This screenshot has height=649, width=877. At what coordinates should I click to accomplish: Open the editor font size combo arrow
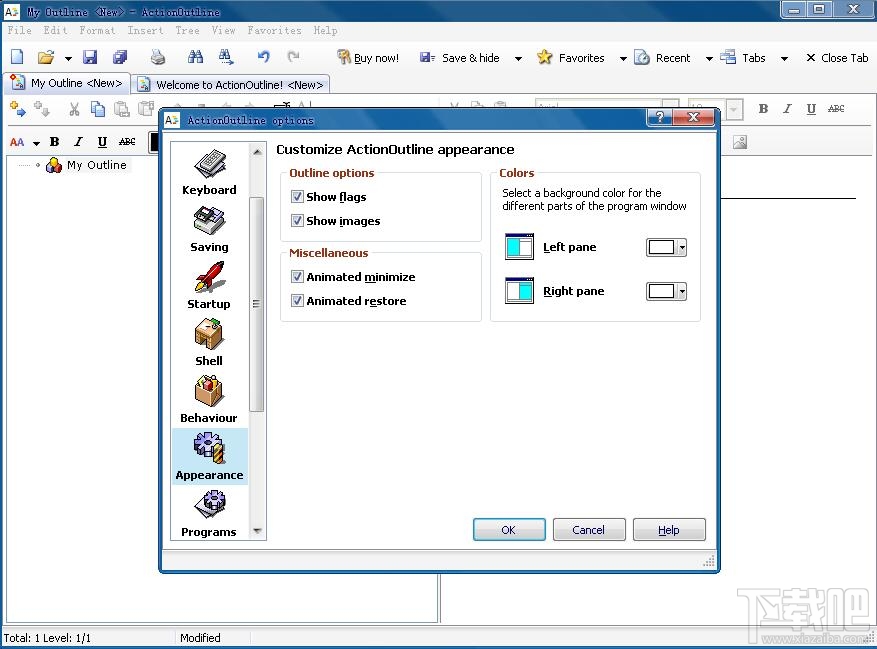[734, 109]
